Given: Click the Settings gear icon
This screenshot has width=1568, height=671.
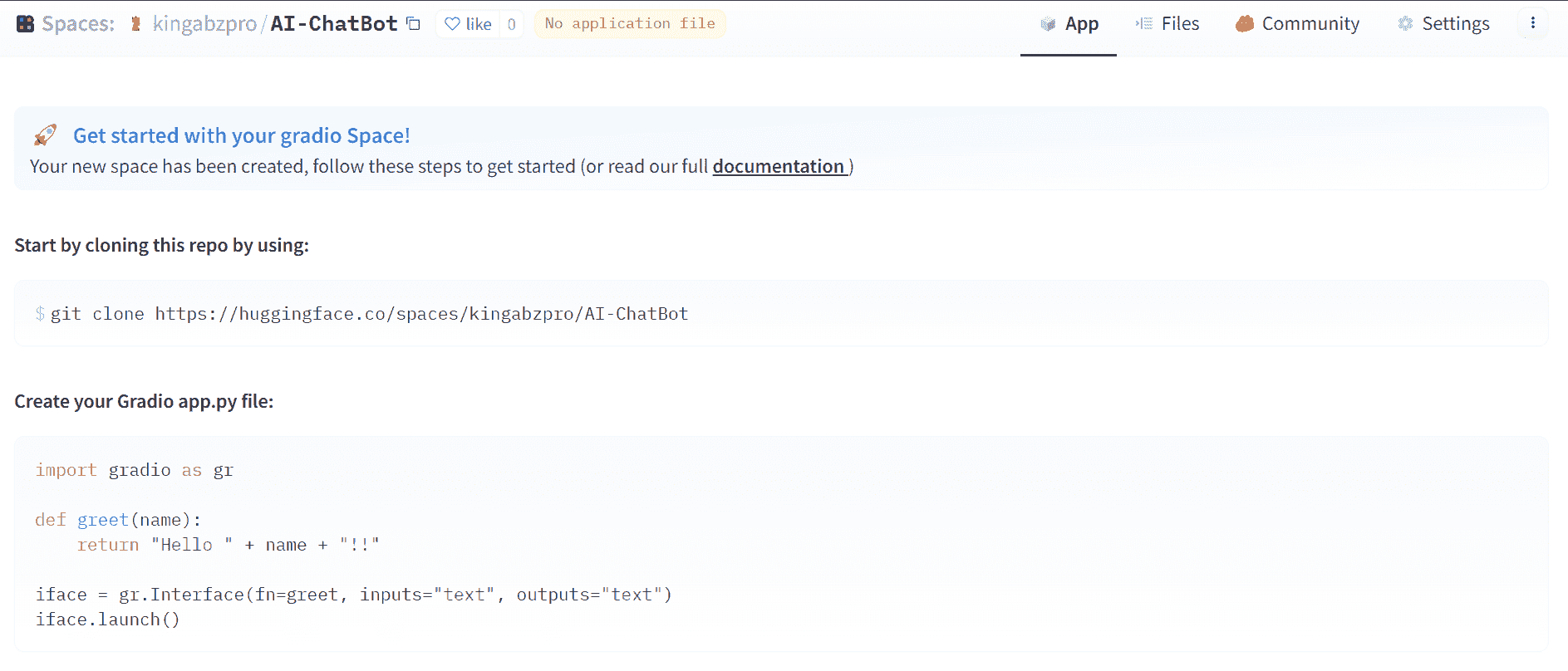Looking at the screenshot, I should point(1405,24).
